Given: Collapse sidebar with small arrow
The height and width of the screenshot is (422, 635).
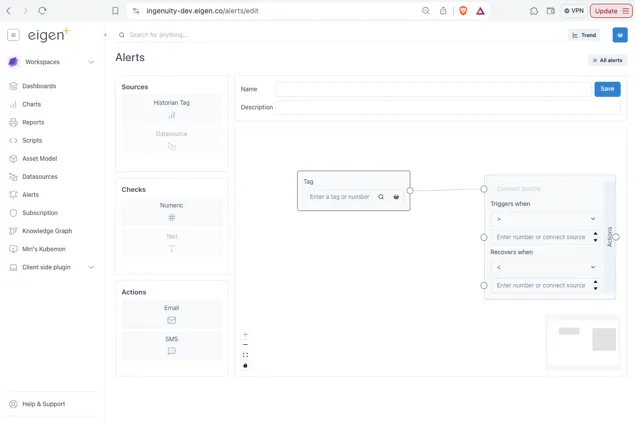Looking at the screenshot, I should click(105, 35).
